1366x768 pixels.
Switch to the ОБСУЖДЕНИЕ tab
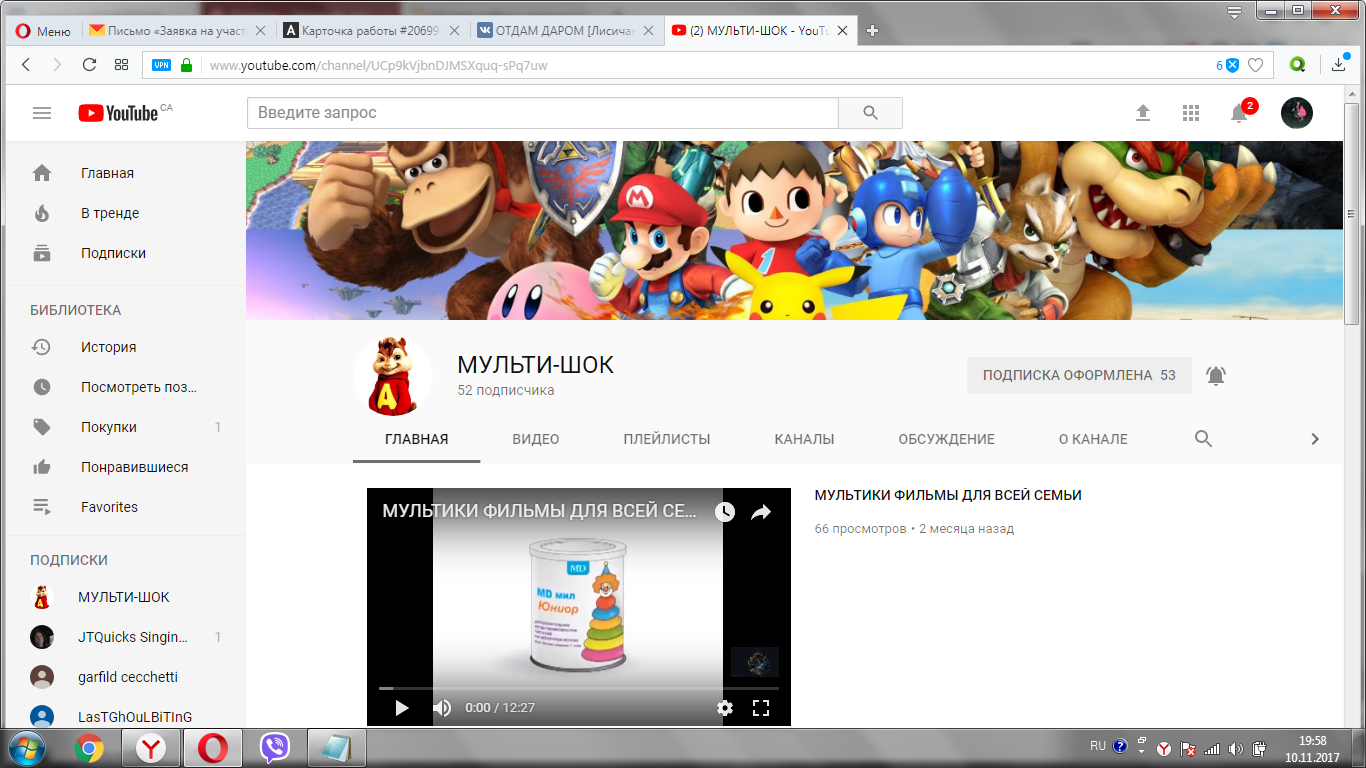pyautogui.click(x=946, y=439)
